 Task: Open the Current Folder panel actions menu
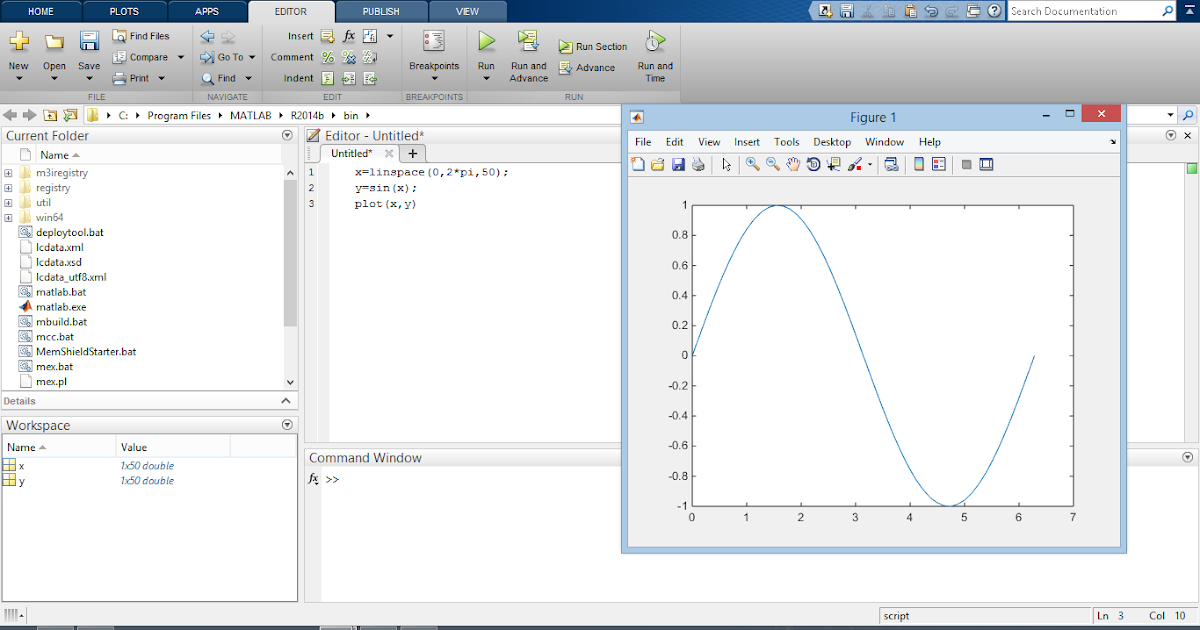[288, 135]
